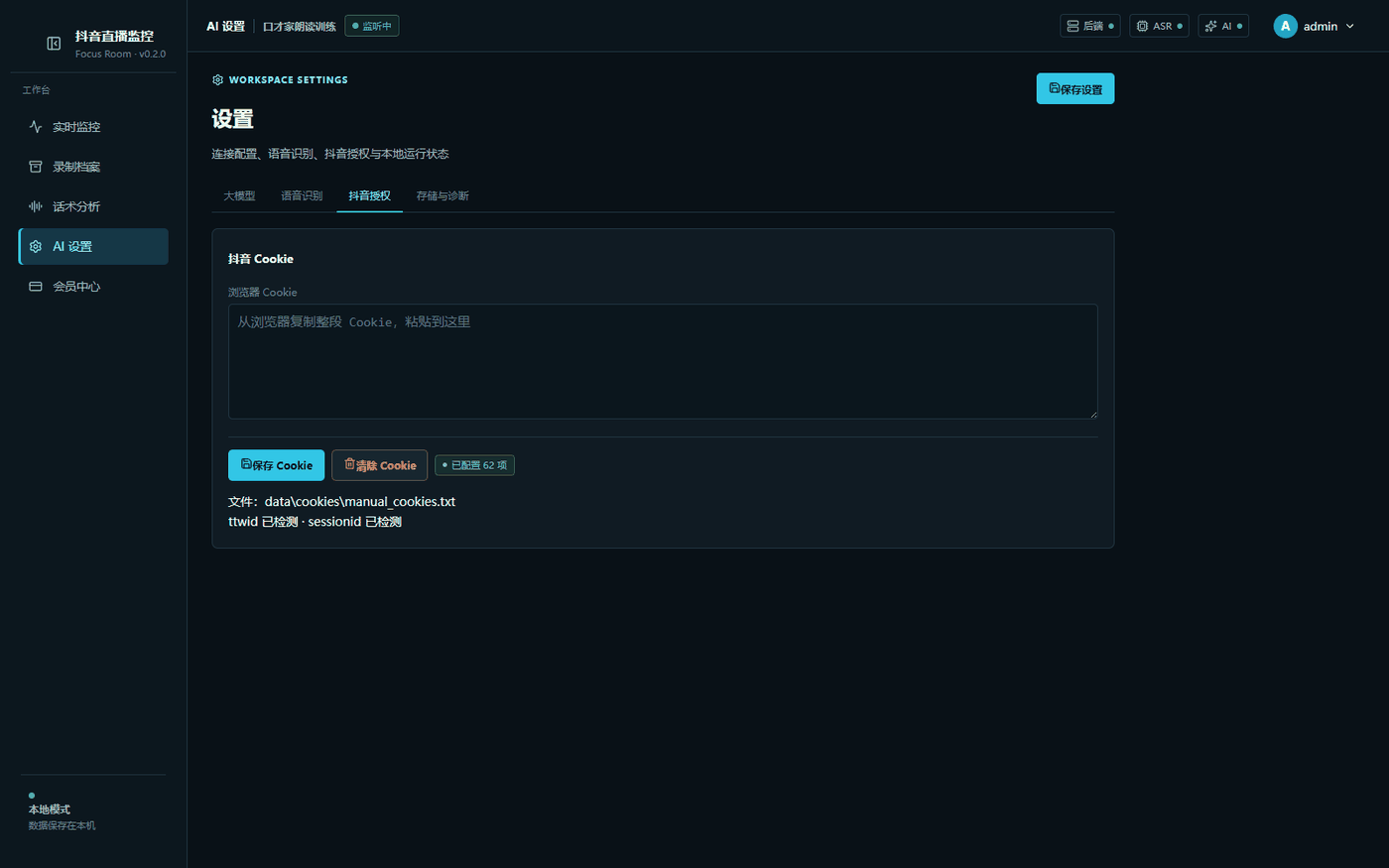The image size is (1389, 868).
Task: Click the waveform icon beside 话术分析
Action: tap(36, 206)
